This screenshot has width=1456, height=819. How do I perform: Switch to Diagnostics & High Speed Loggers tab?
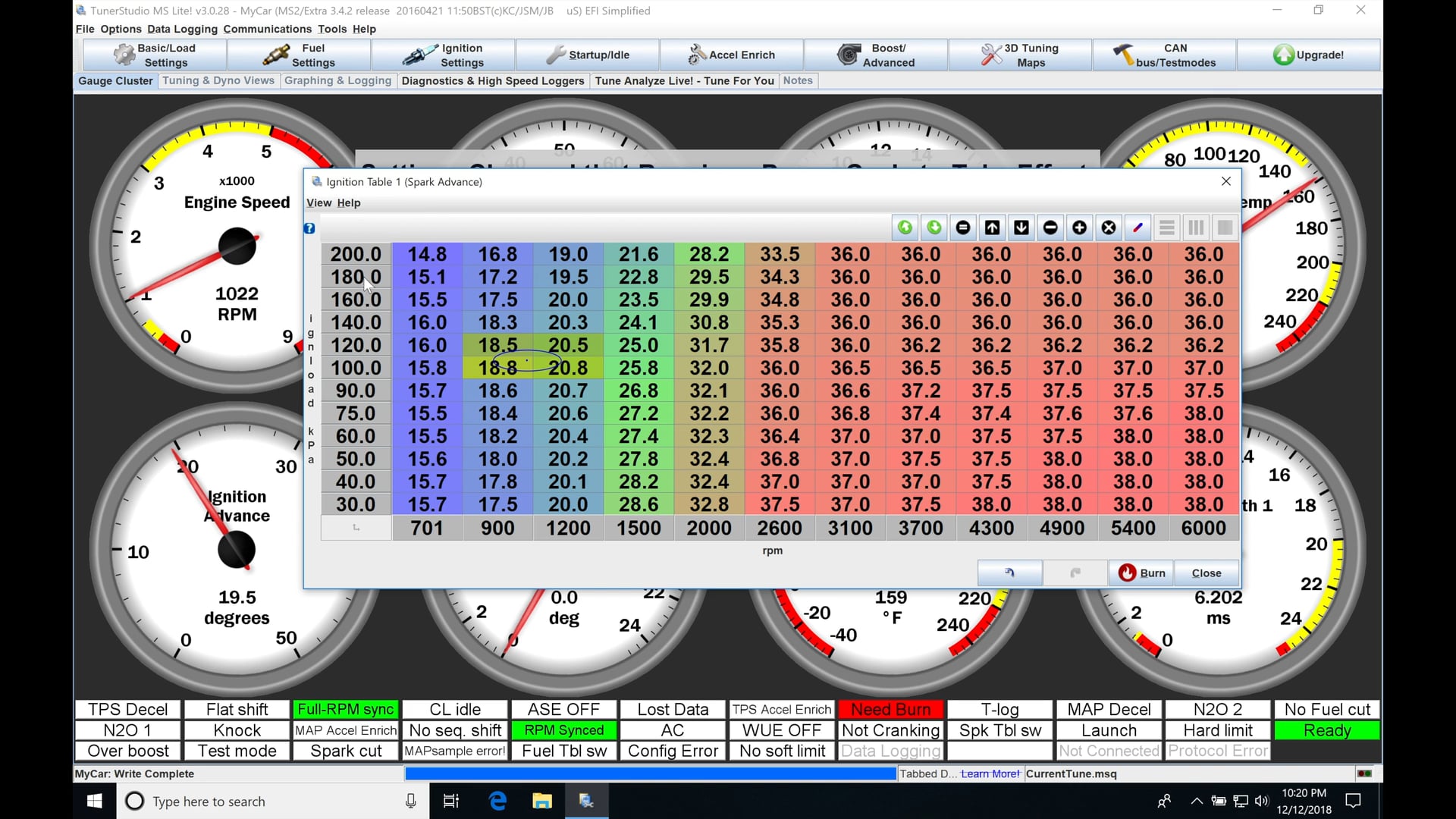point(493,80)
